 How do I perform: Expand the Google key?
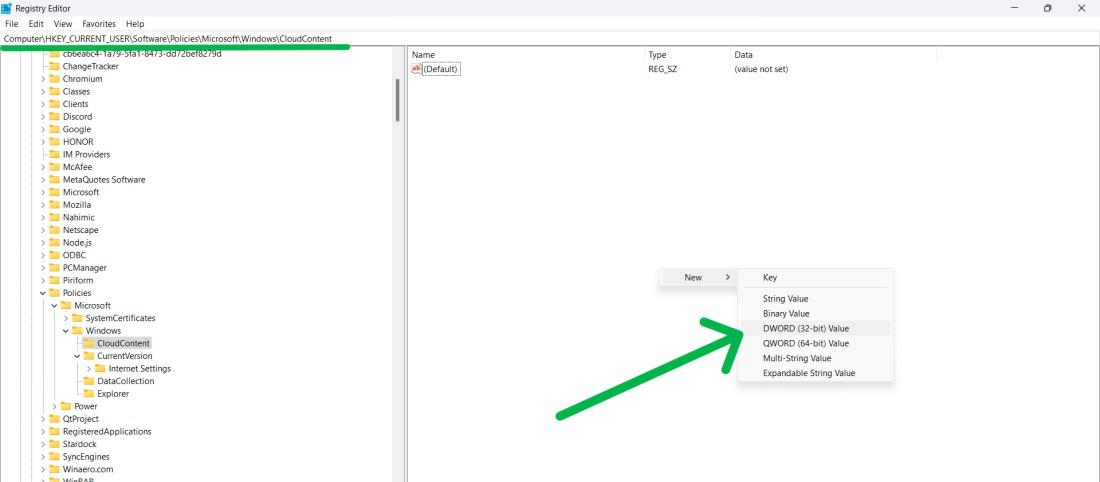43,130
